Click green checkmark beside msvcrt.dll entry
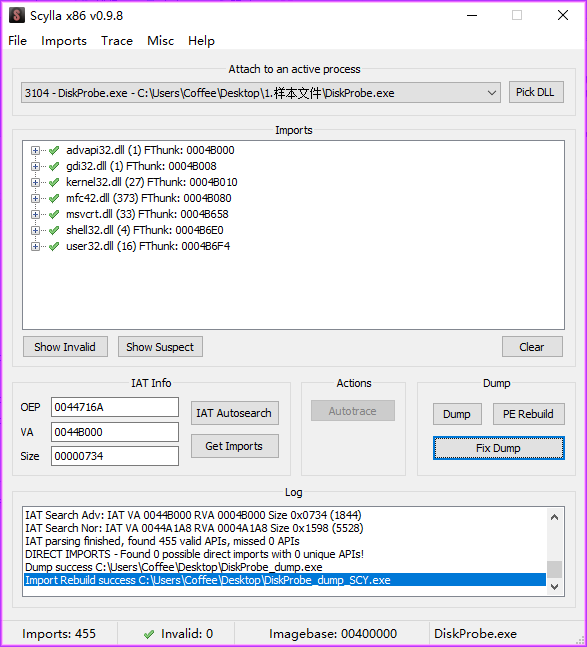Image resolution: width=587 pixels, height=647 pixels. (x=54, y=214)
